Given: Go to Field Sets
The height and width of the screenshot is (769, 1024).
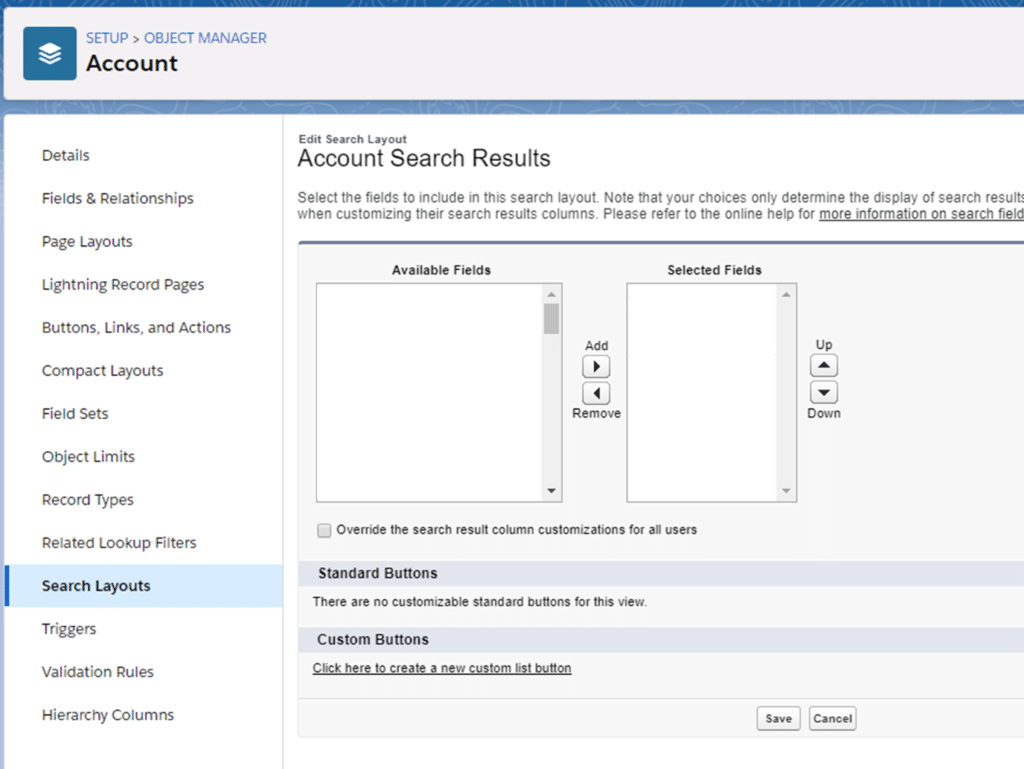Looking at the screenshot, I should [x=75, y=414].
